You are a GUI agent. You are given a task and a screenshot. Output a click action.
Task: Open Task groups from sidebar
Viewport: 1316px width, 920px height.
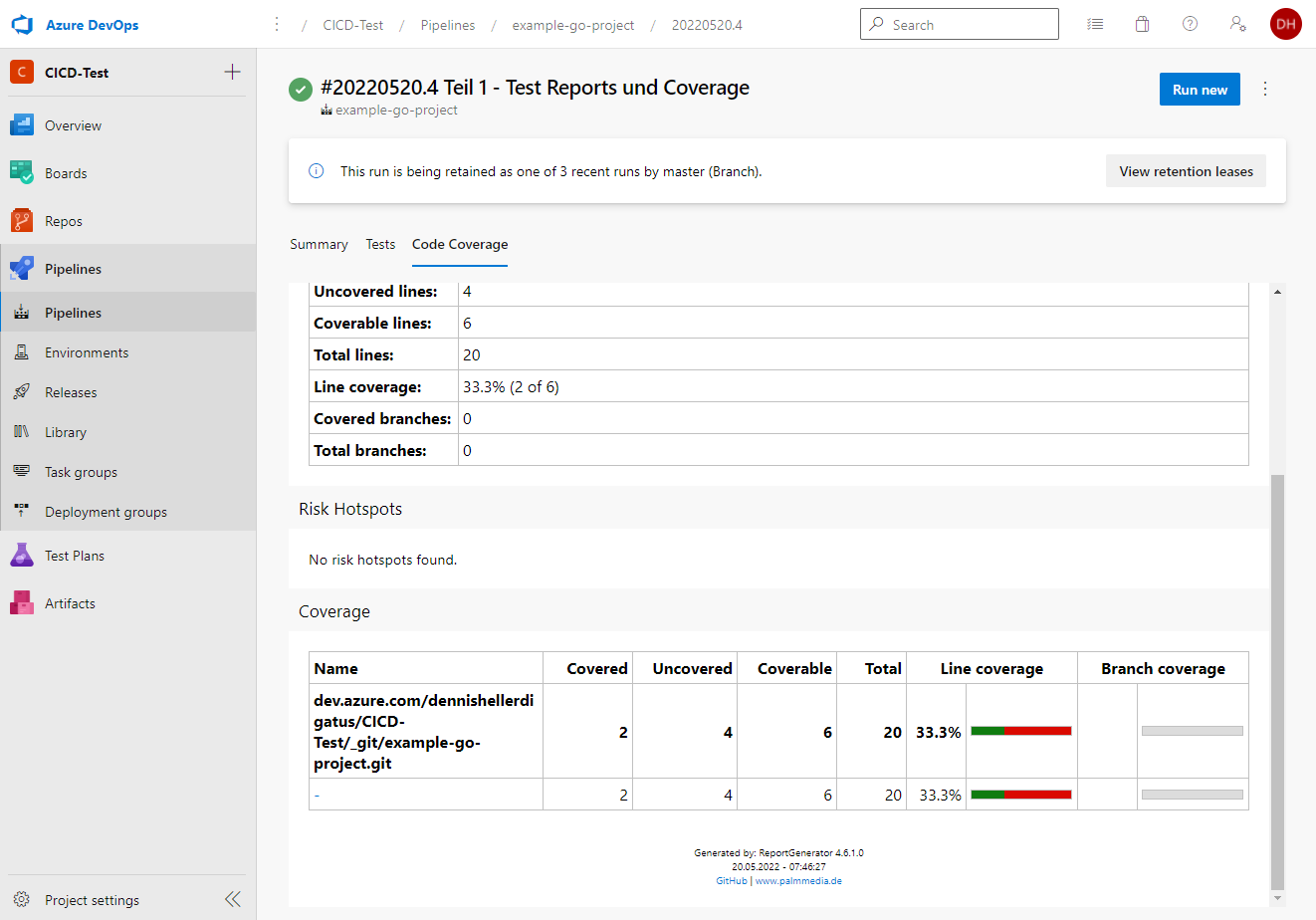80,471
